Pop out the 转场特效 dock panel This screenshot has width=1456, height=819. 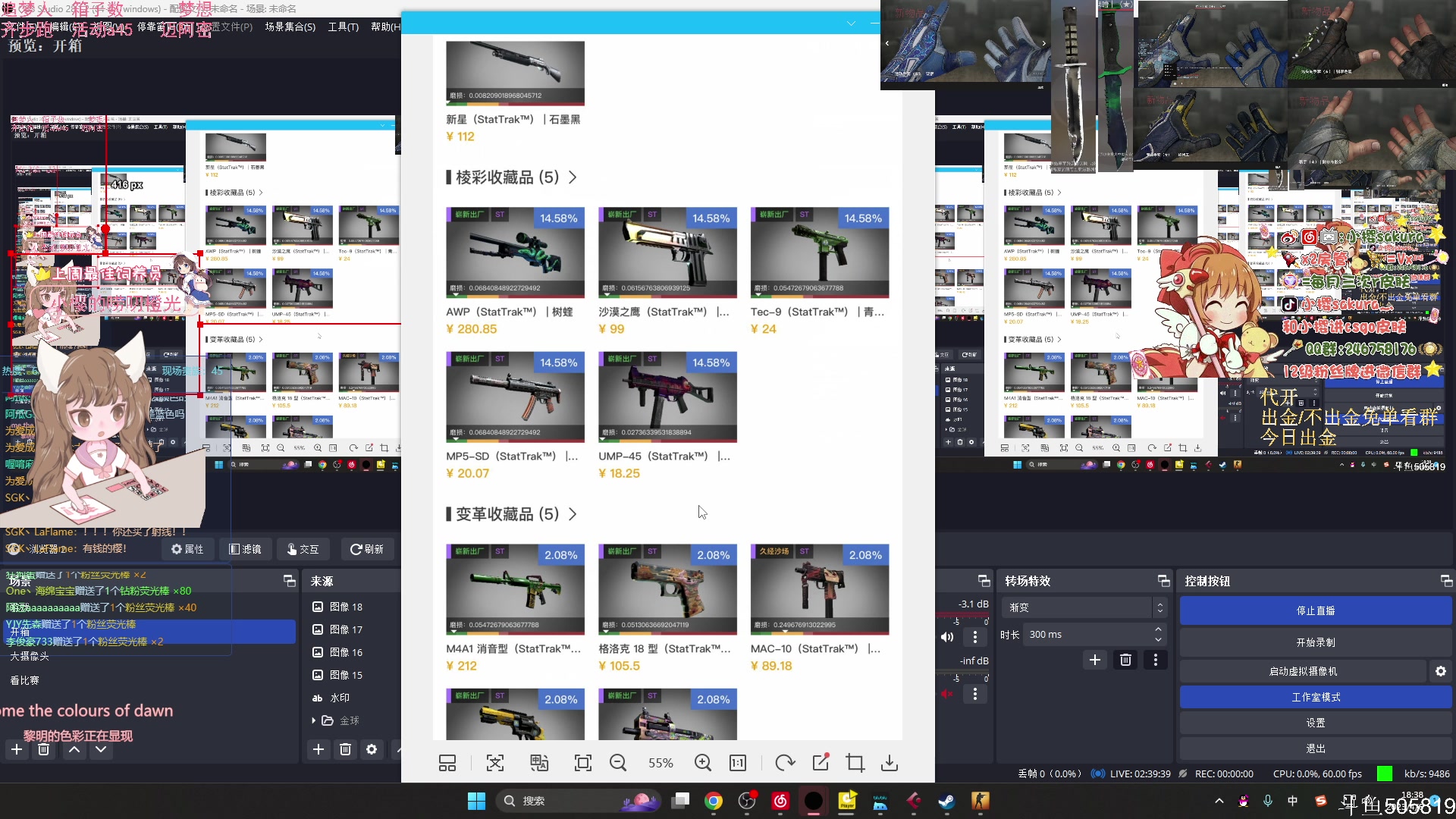1163,581
